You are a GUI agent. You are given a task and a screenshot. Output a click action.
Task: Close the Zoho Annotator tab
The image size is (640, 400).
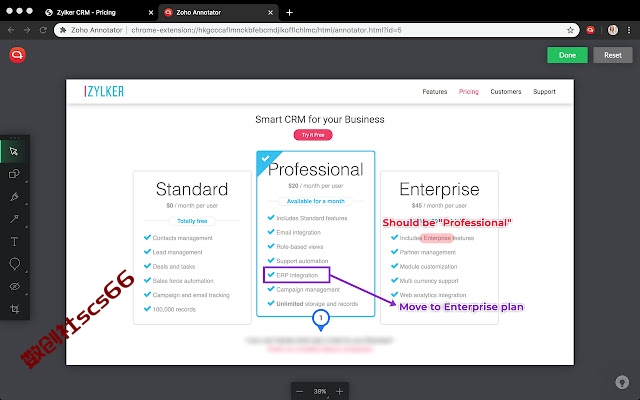pyautogui.click(x=270, y=13)
